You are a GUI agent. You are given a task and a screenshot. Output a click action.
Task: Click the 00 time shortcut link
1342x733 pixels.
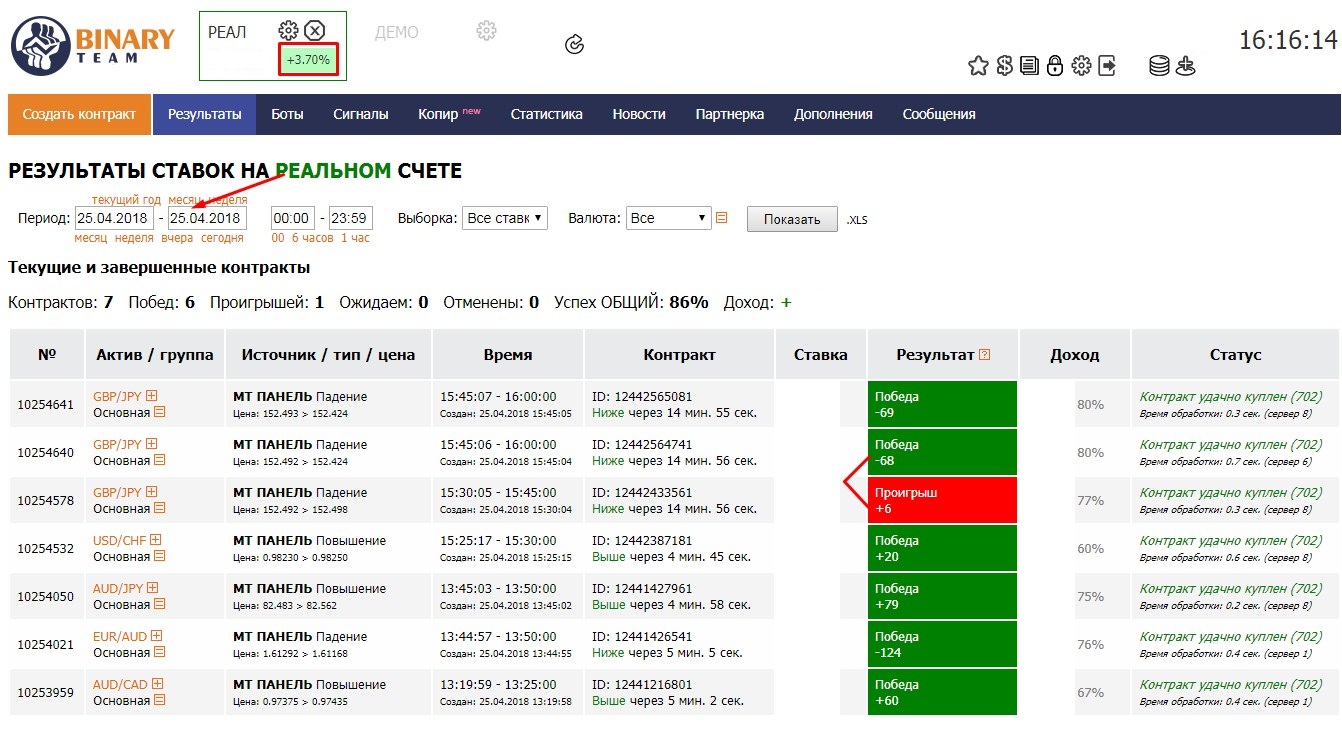pyautogui.click(x=278, y=238)
